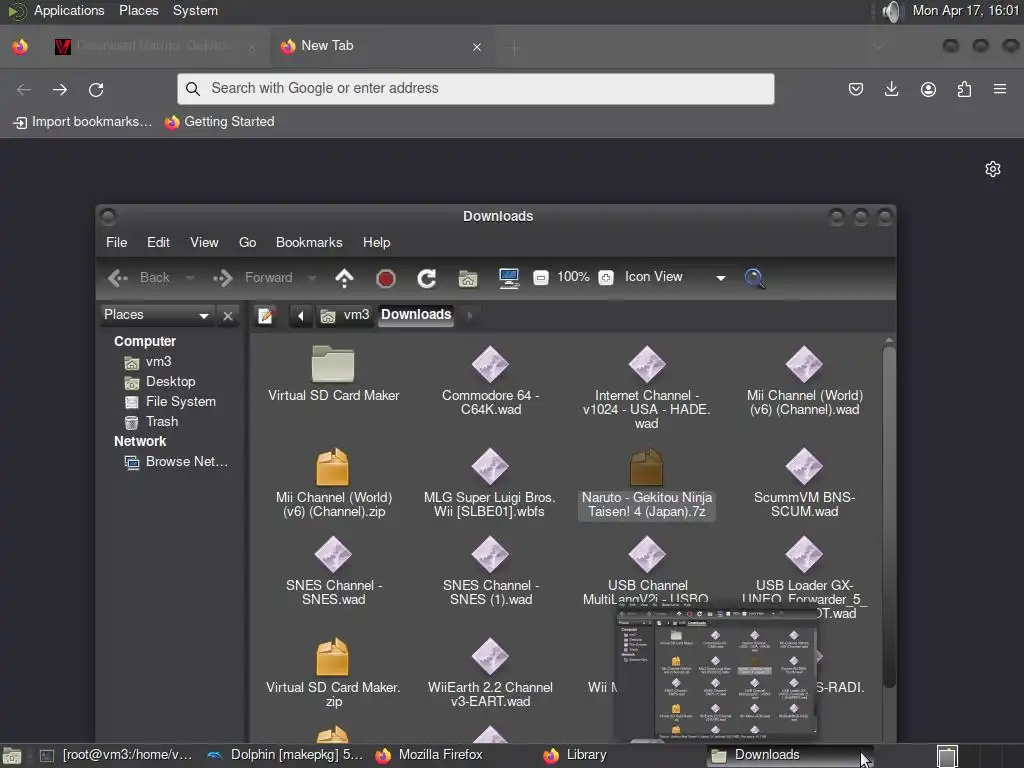Switch to the first Firefox tab
The height and width of the screenshot is (768, 1024).
point(153,46)
